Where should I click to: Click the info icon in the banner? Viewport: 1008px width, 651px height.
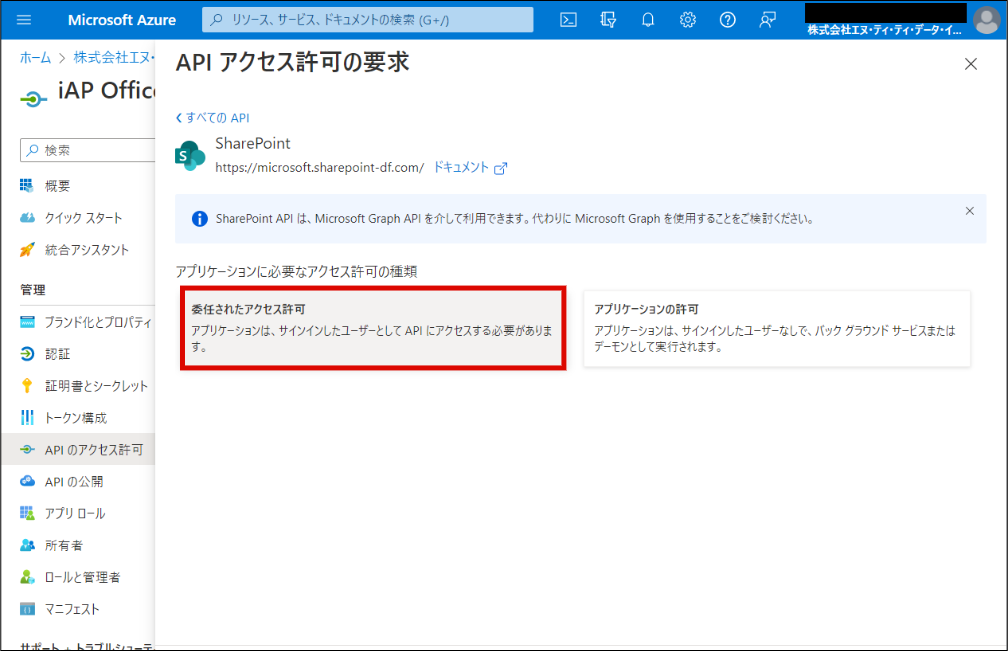tap(200, 219)
